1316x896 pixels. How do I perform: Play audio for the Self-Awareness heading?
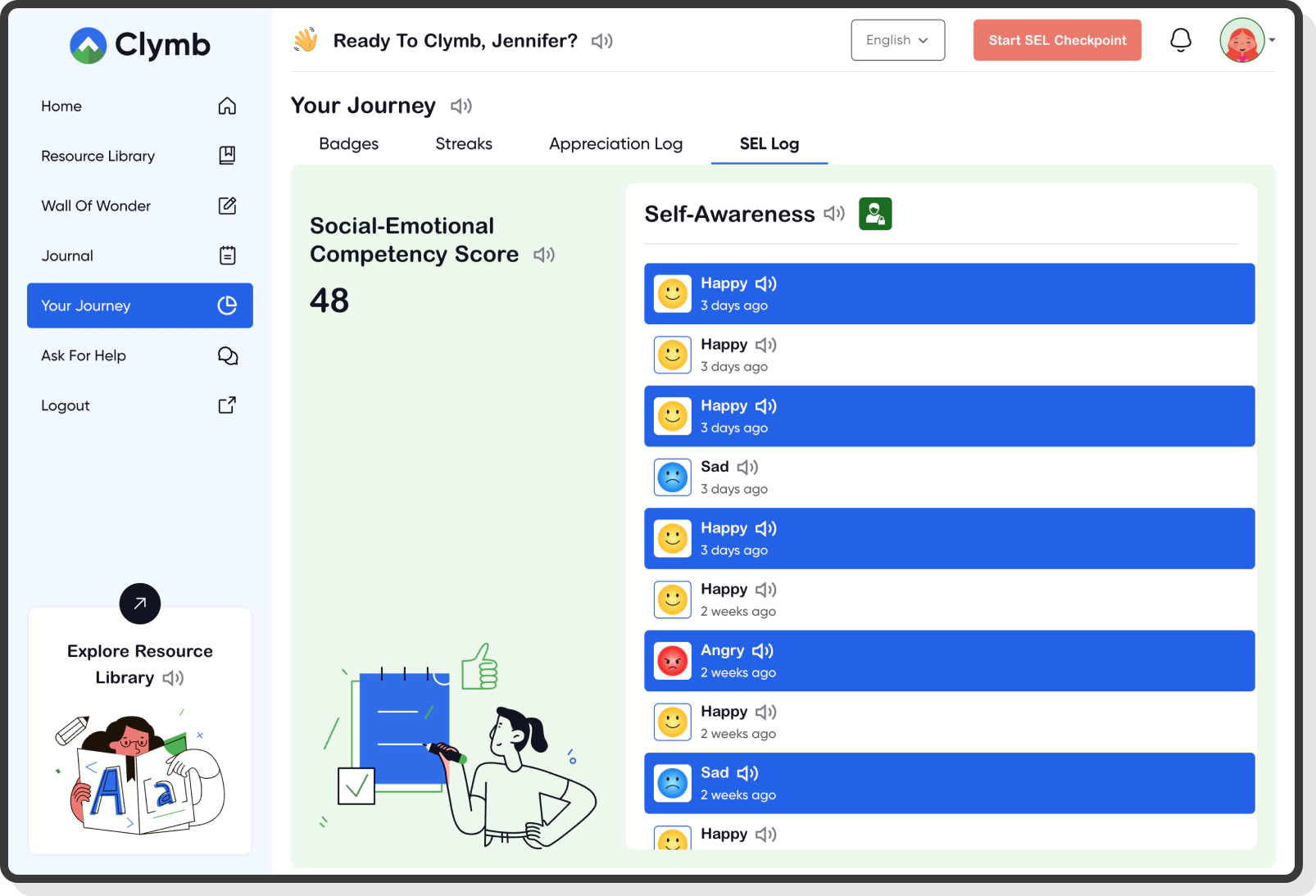point(833,214)
